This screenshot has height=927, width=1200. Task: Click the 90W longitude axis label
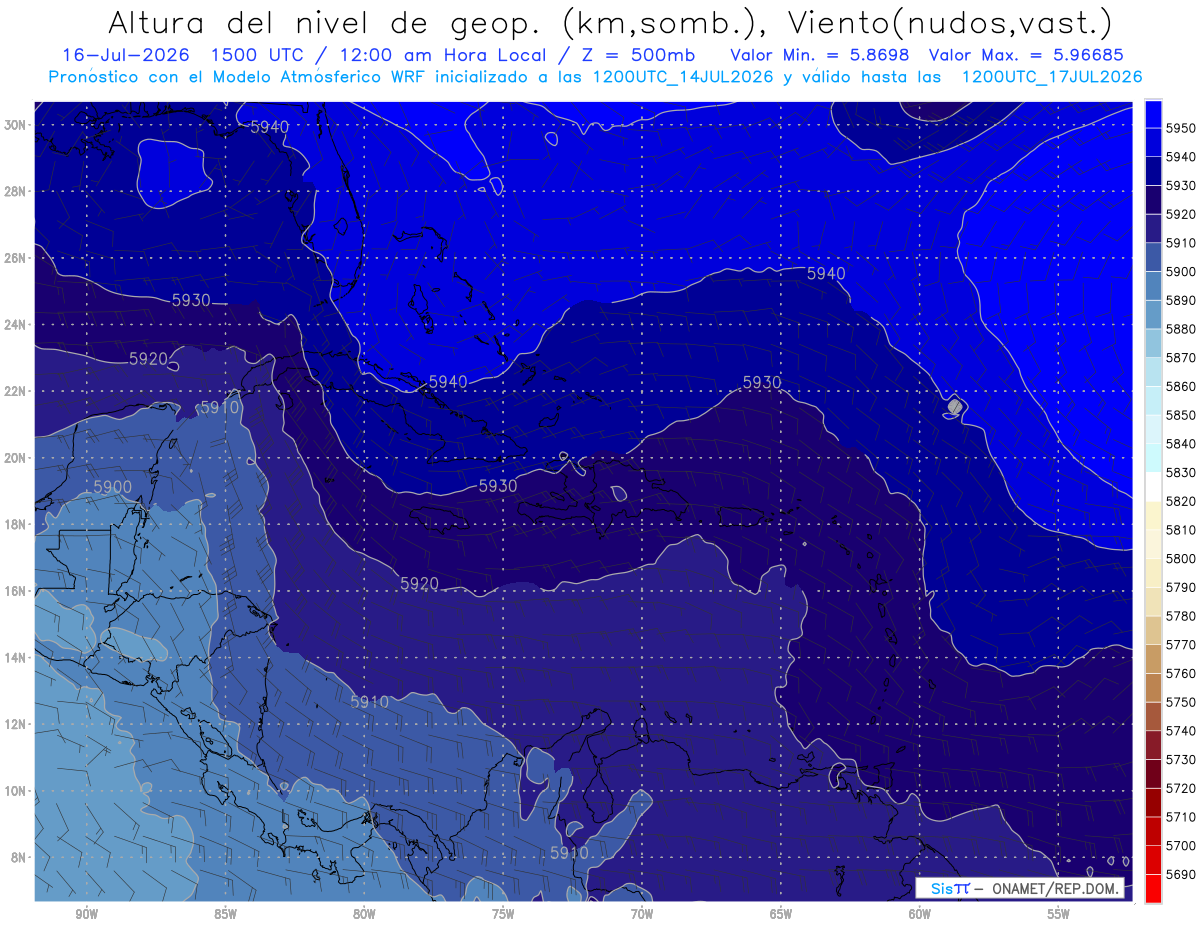(x=86, y=914)
